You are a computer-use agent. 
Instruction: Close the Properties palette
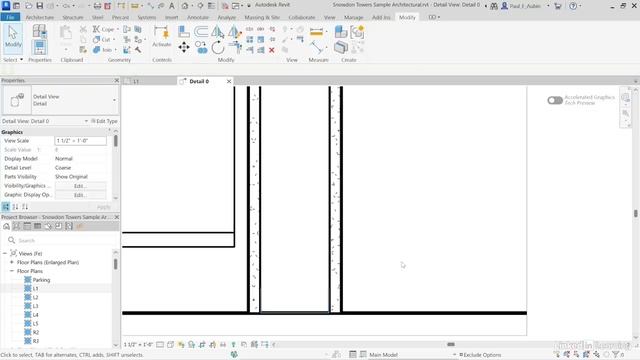116,80
